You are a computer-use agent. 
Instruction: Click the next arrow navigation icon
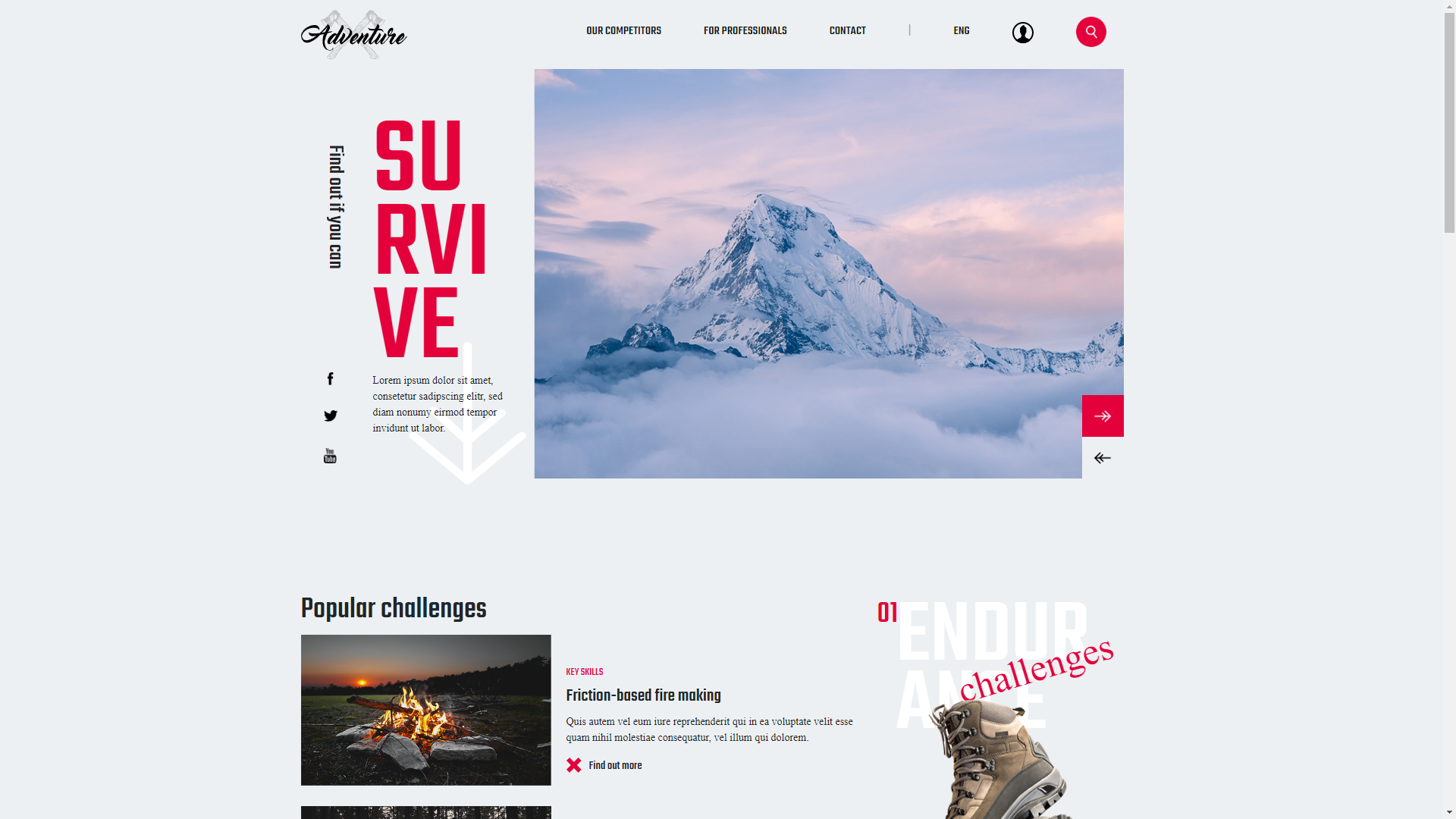click(1102, 416)
